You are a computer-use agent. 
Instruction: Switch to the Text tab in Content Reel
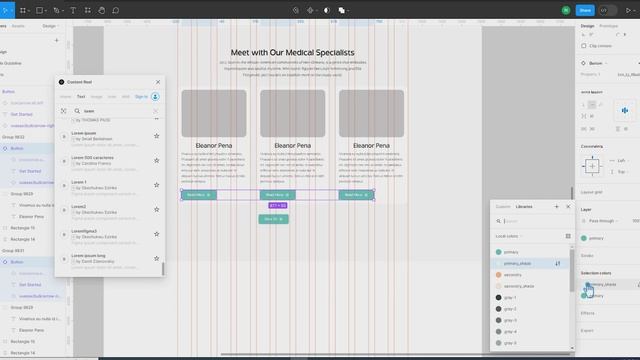(x=81, y=97)
